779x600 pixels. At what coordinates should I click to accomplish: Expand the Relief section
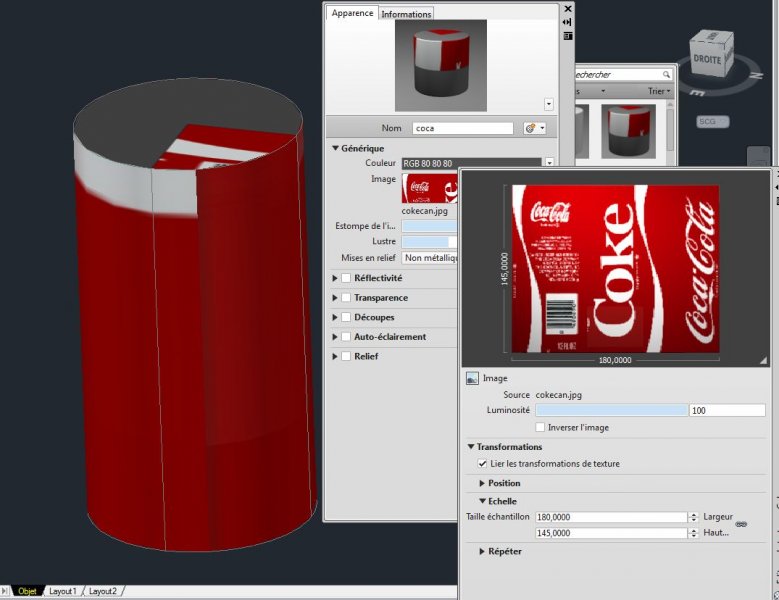335,356
